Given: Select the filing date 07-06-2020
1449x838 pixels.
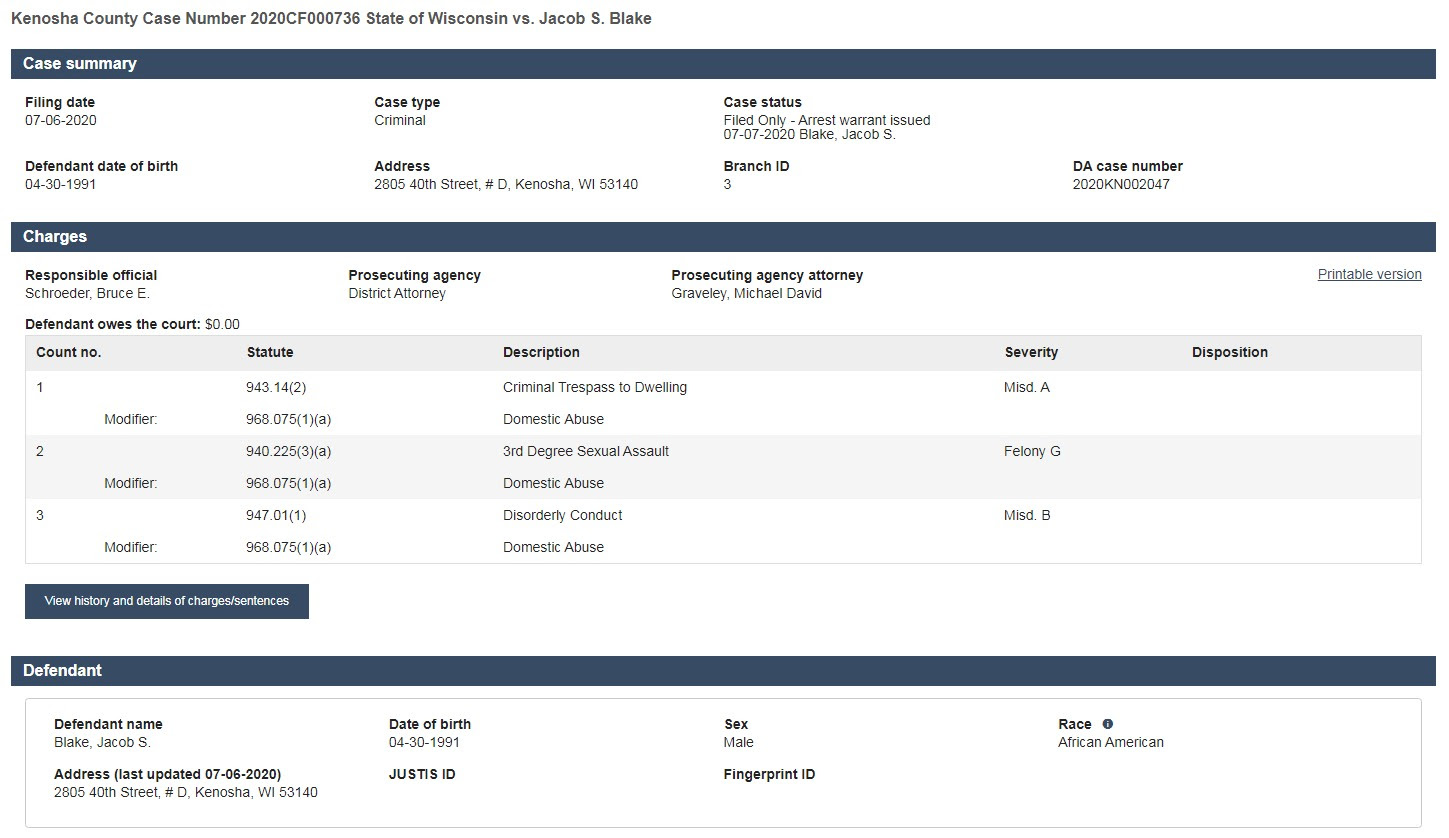Looking at the screenshot, I should [x=61, y=121].
